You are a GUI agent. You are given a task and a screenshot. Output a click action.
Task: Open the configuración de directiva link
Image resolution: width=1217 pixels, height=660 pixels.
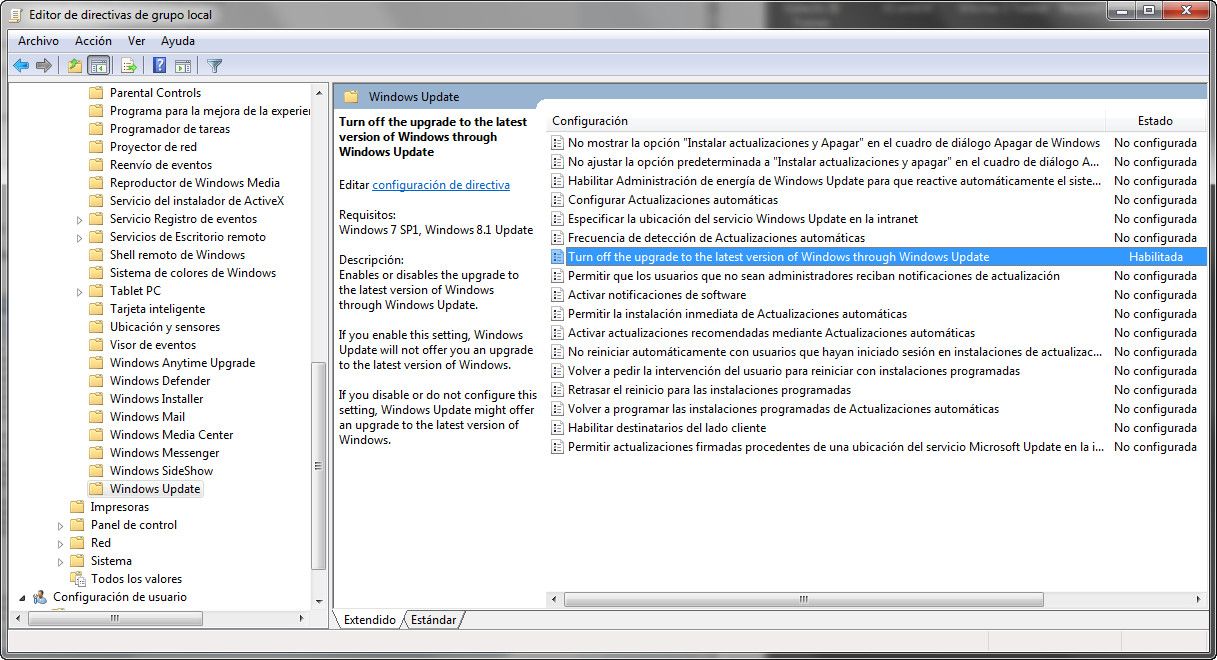pyautogui.click(x=441, y=185)
